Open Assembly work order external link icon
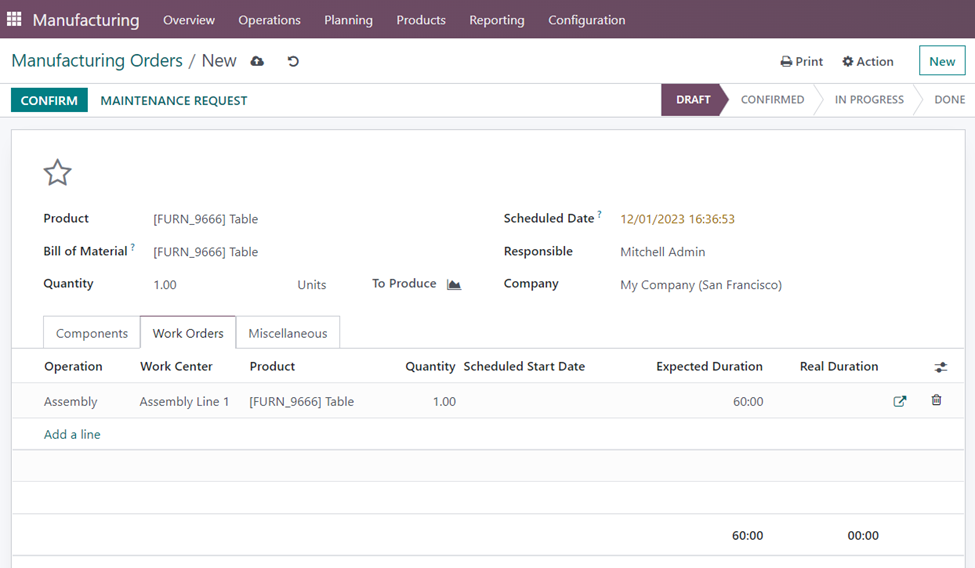The width and height of the screenshot is (975, 568). pyautogui.click(x=900, y=401)
